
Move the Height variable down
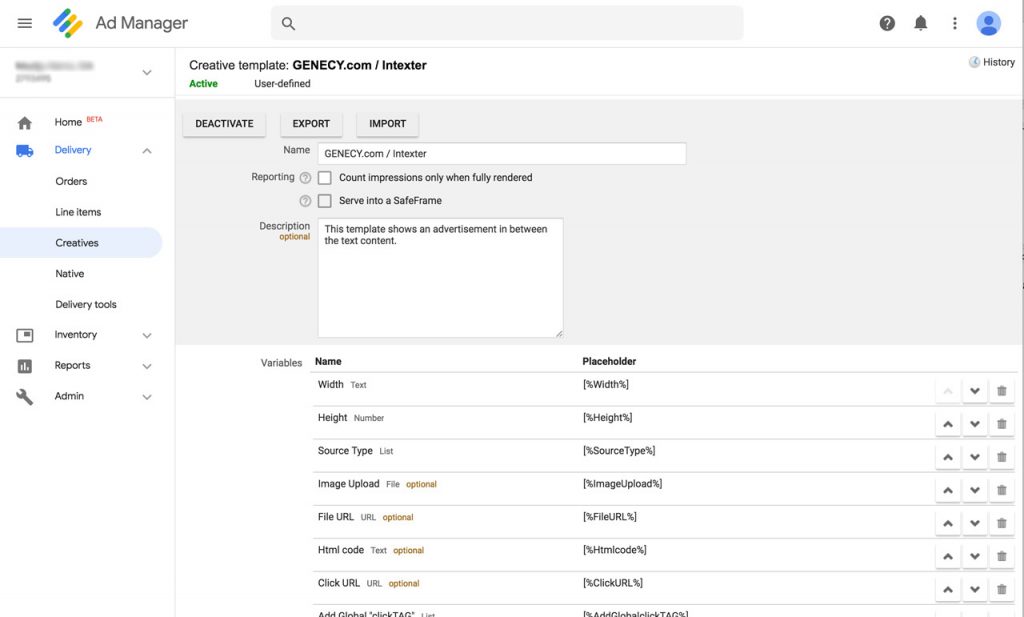coord(974,424)
